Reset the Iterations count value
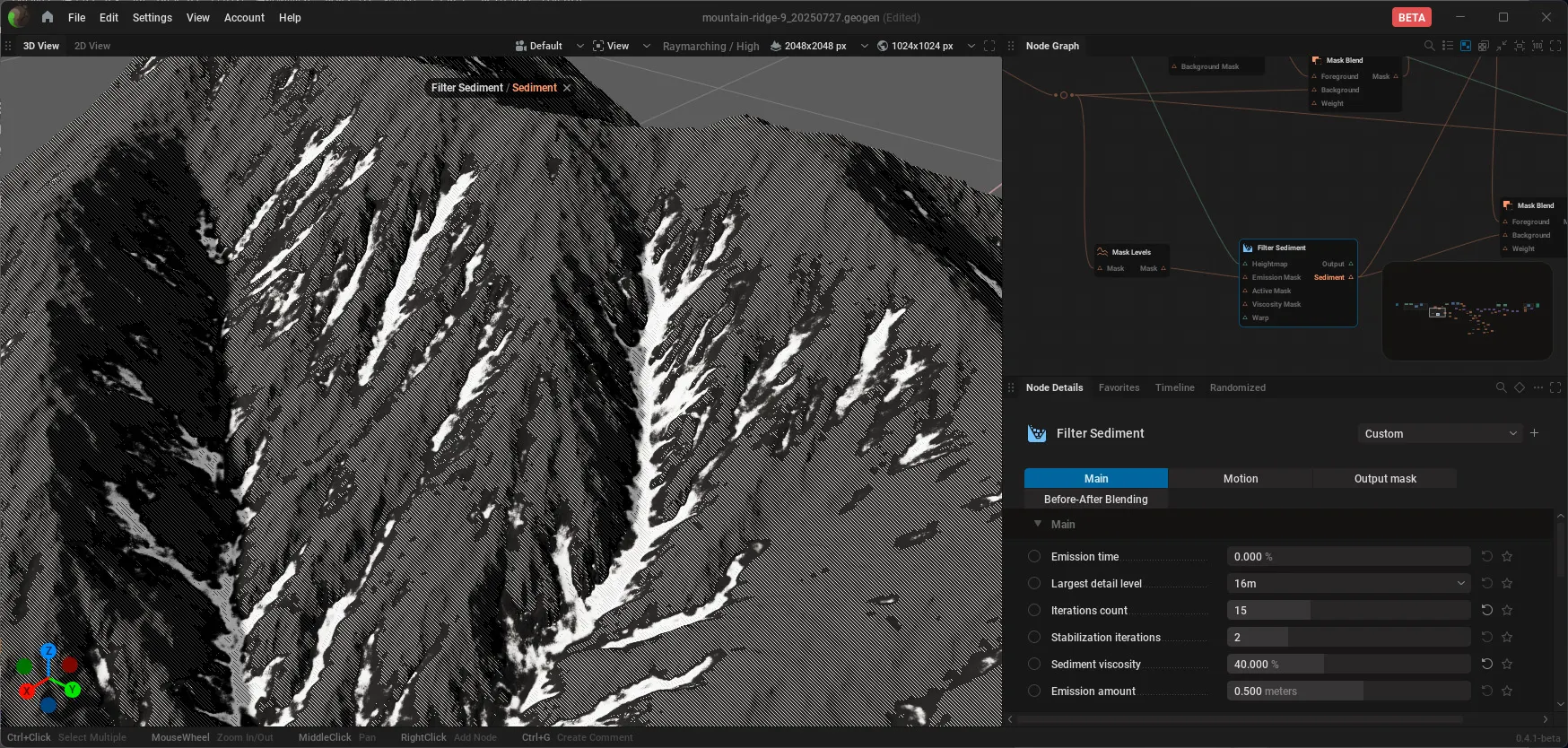The height and width of the screenshot is (748, 1568). [x=1486, y=610]
